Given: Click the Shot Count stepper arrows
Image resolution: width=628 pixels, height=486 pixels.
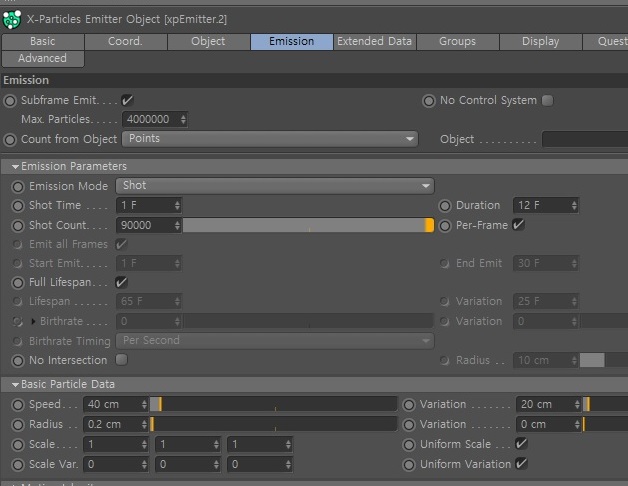Looking at the screenshot, I should [177, 226].
